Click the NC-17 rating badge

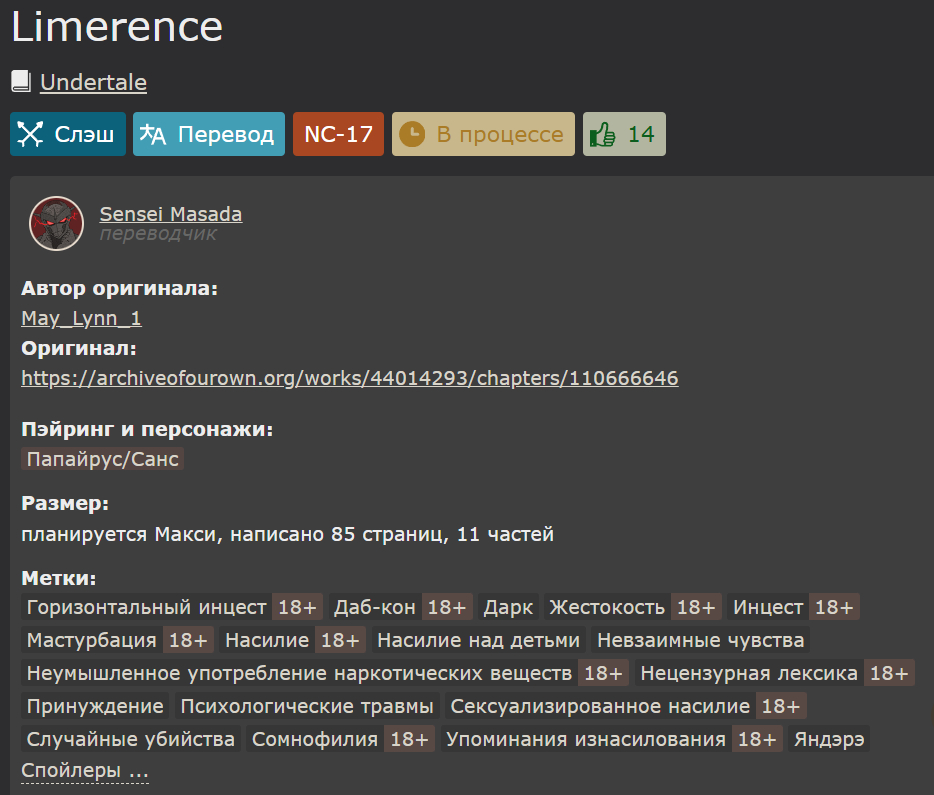(338, 135)
